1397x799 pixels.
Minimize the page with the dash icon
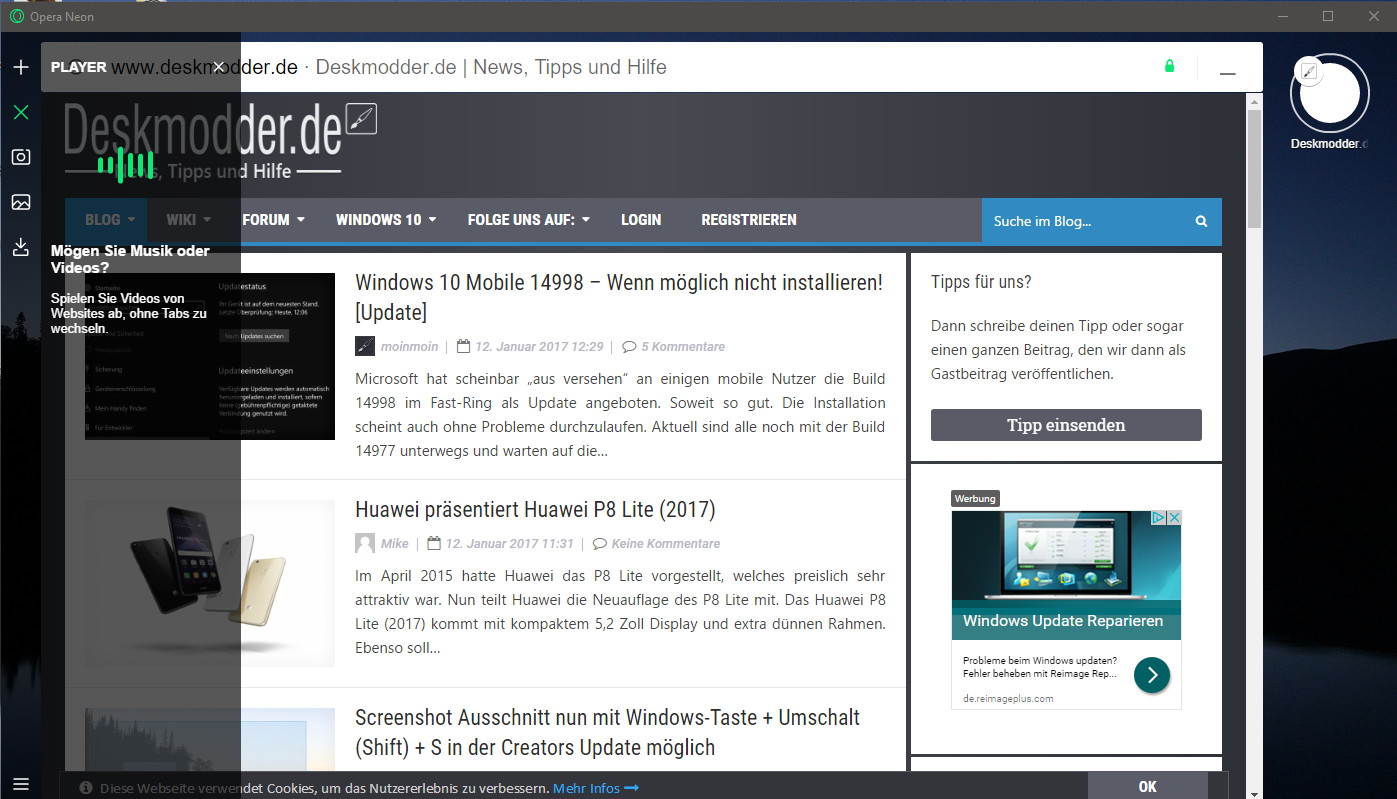click(x=1228, y=75)
